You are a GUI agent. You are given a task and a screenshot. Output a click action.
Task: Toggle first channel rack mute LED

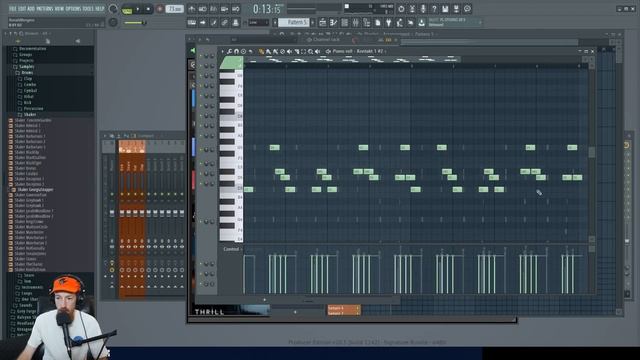200,56
